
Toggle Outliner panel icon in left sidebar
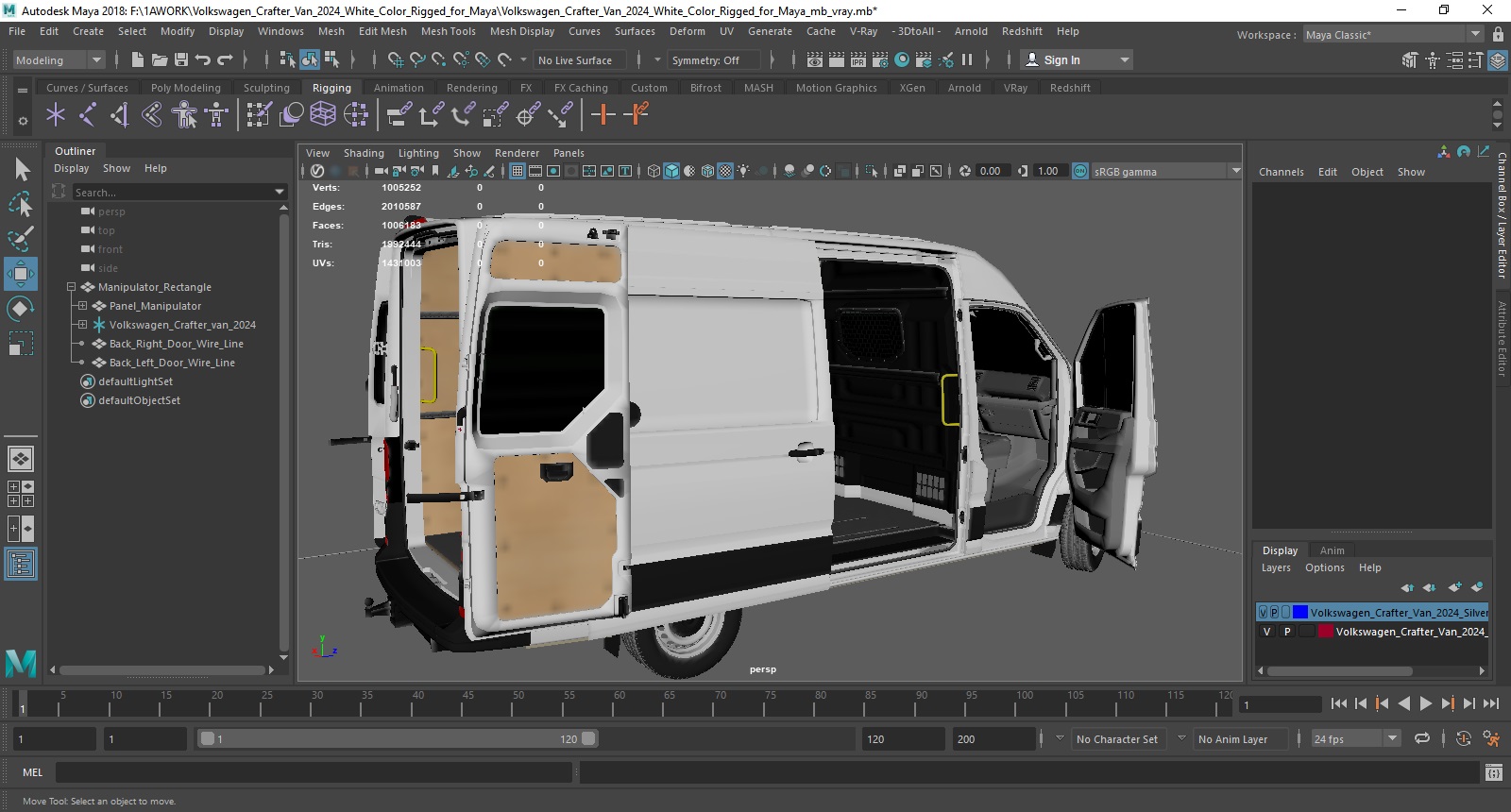click(21, 565)
